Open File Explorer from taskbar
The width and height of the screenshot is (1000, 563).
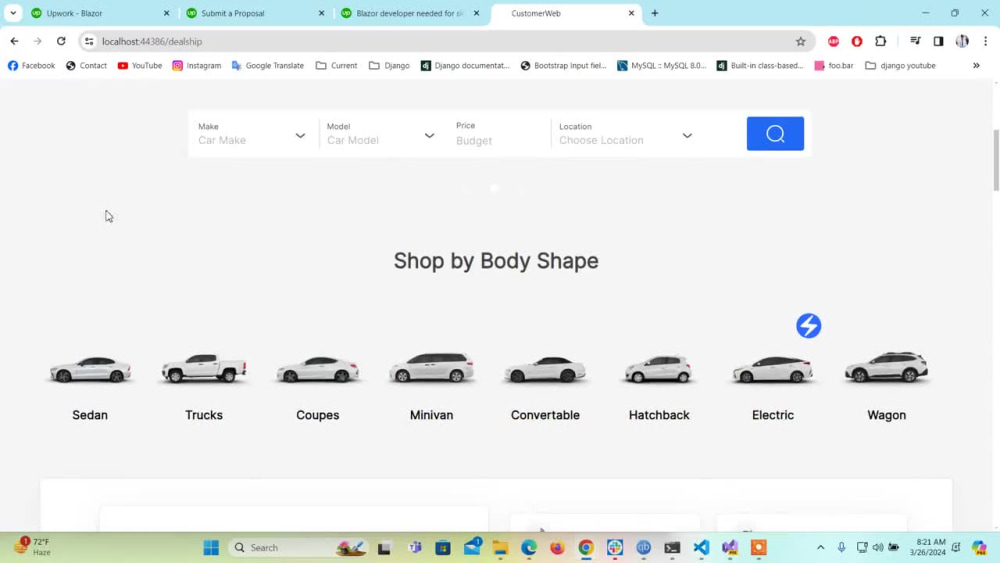[x=500, y=547]
